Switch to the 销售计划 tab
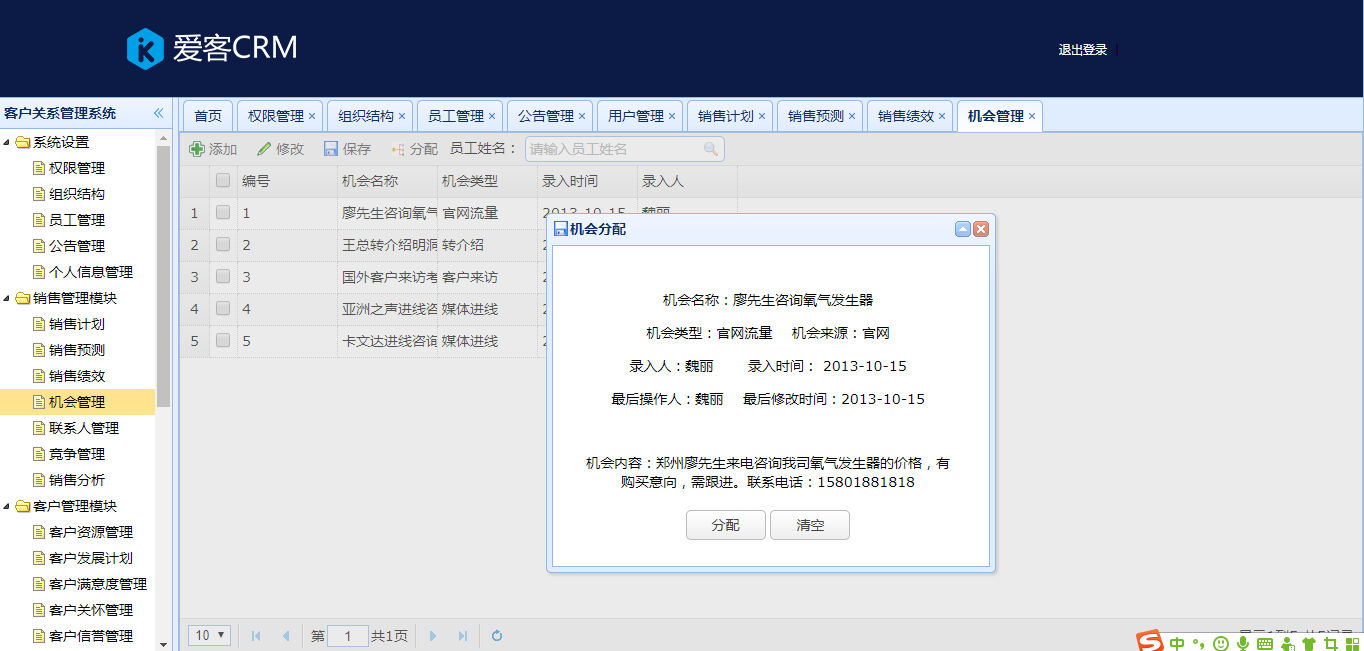 725,116
